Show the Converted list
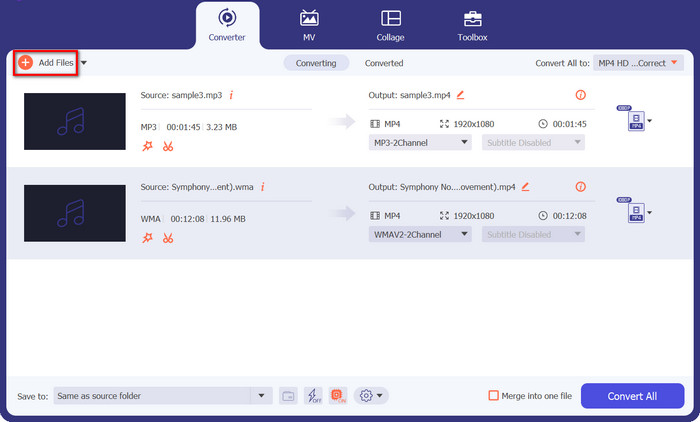 384,63
